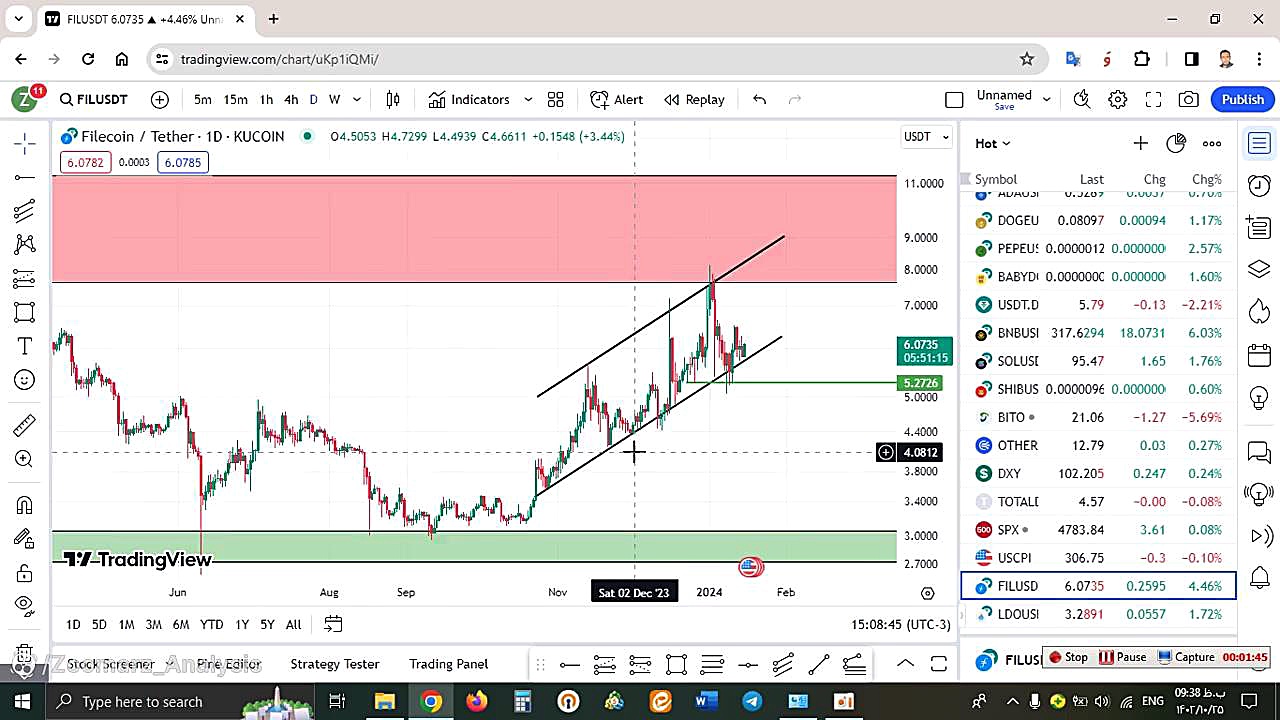Open the patterns drawing tool
The height and width of the screenshot is (720, 1280).
(x=25, y=245)
